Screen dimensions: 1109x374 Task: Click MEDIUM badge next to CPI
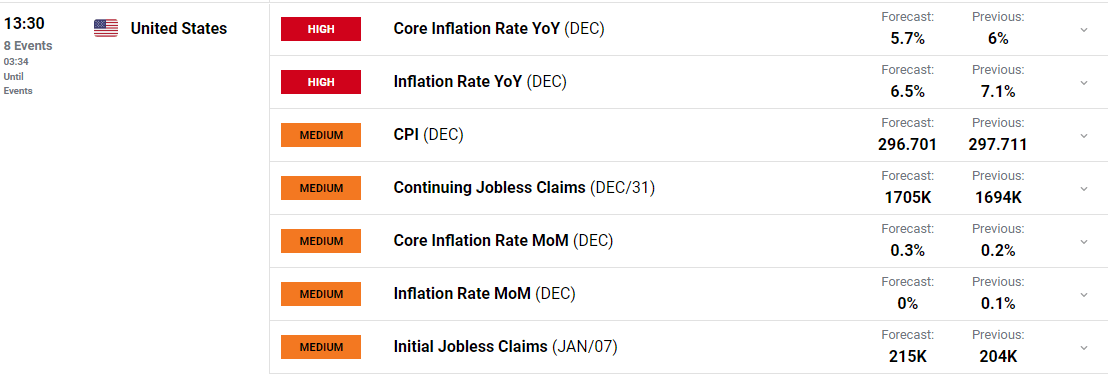tap(321, 135)
